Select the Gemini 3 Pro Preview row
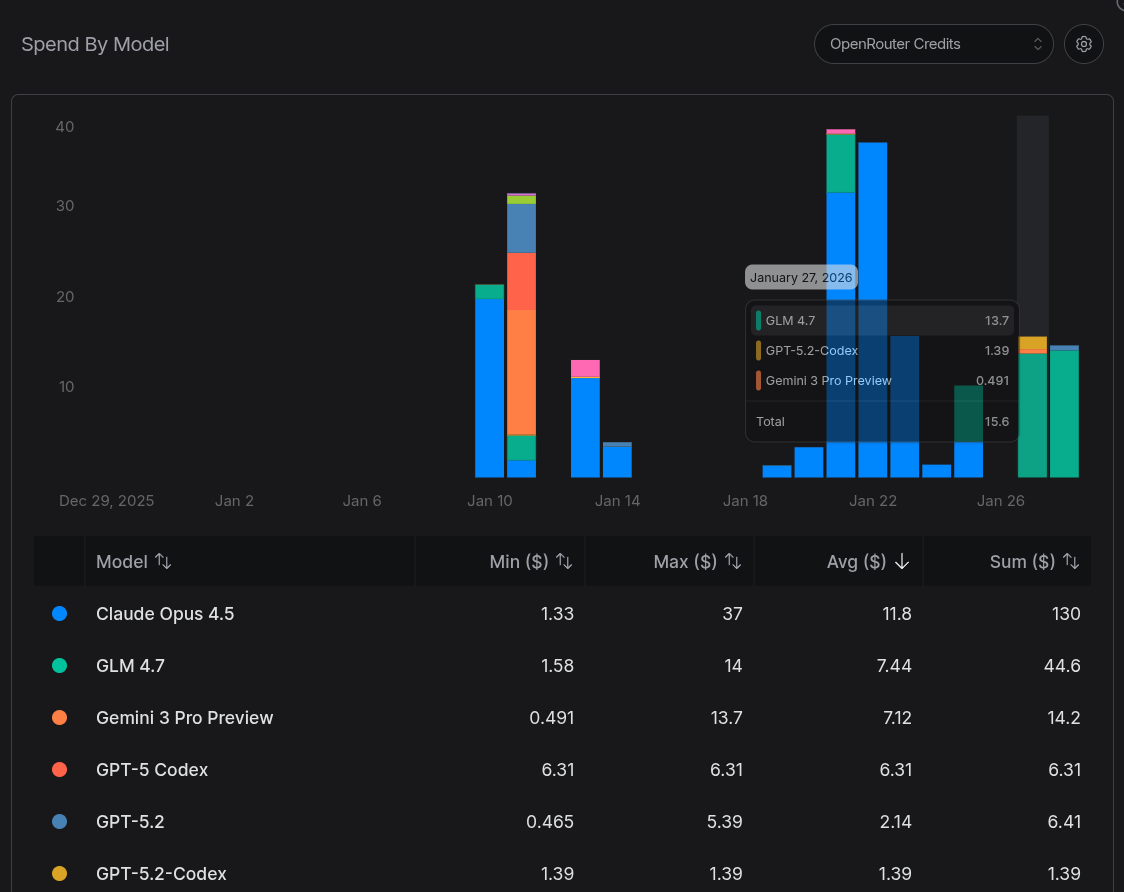Screen dimensions: 1124x892 (x=184, y=718)
